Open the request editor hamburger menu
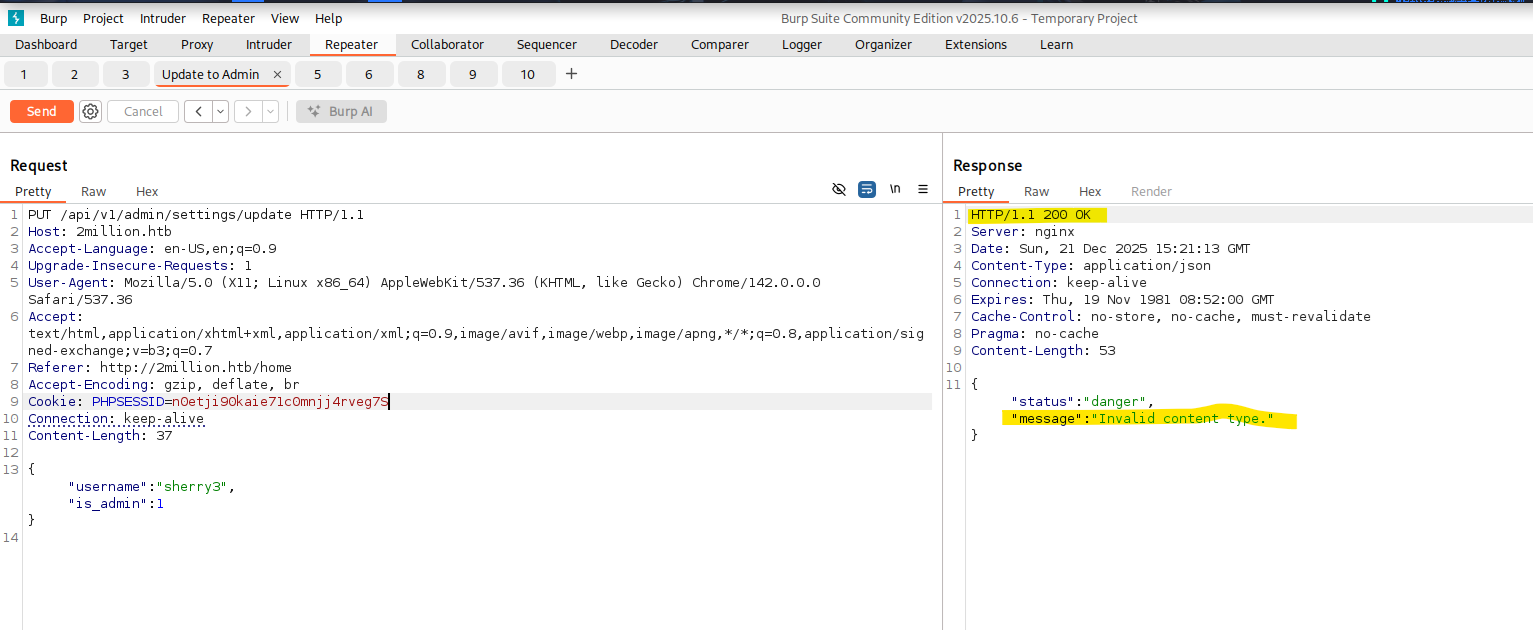Viewport: 1533px width, 630px height. 923,189
